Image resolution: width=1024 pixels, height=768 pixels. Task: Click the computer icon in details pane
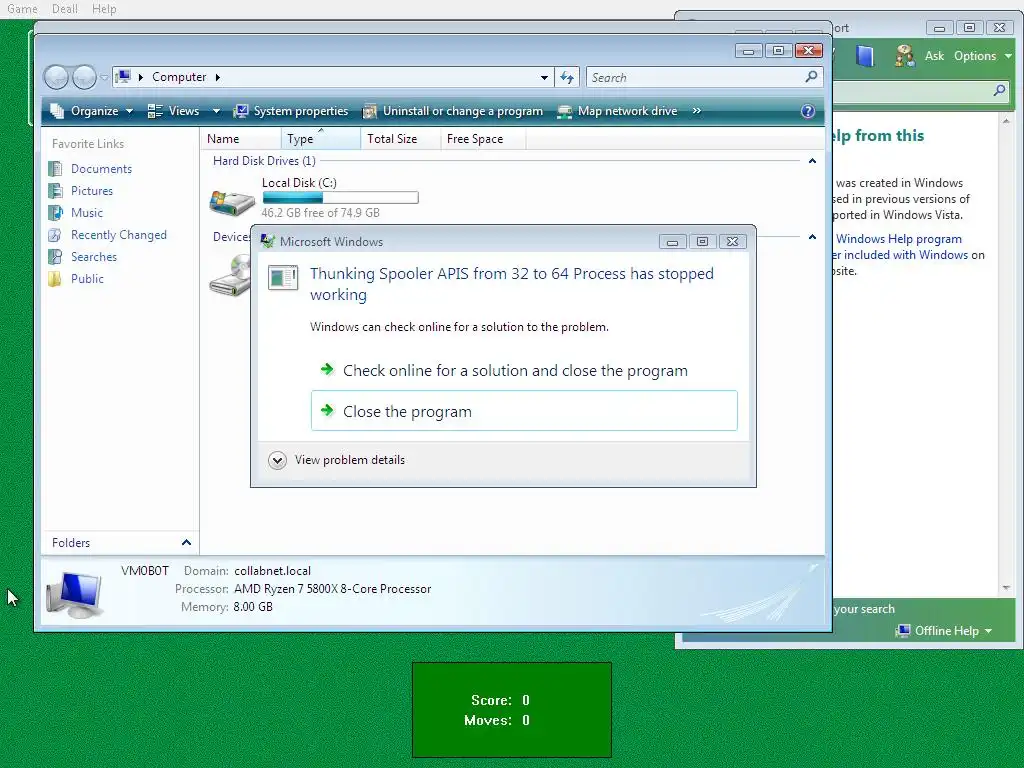[74, 594]
